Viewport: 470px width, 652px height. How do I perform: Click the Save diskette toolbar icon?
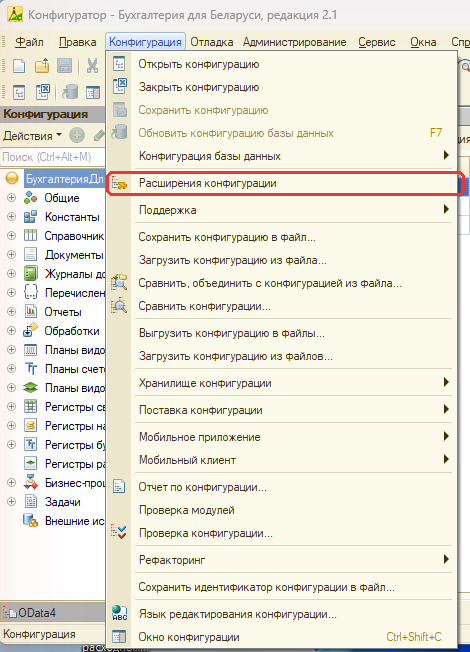tap(64, 66)
